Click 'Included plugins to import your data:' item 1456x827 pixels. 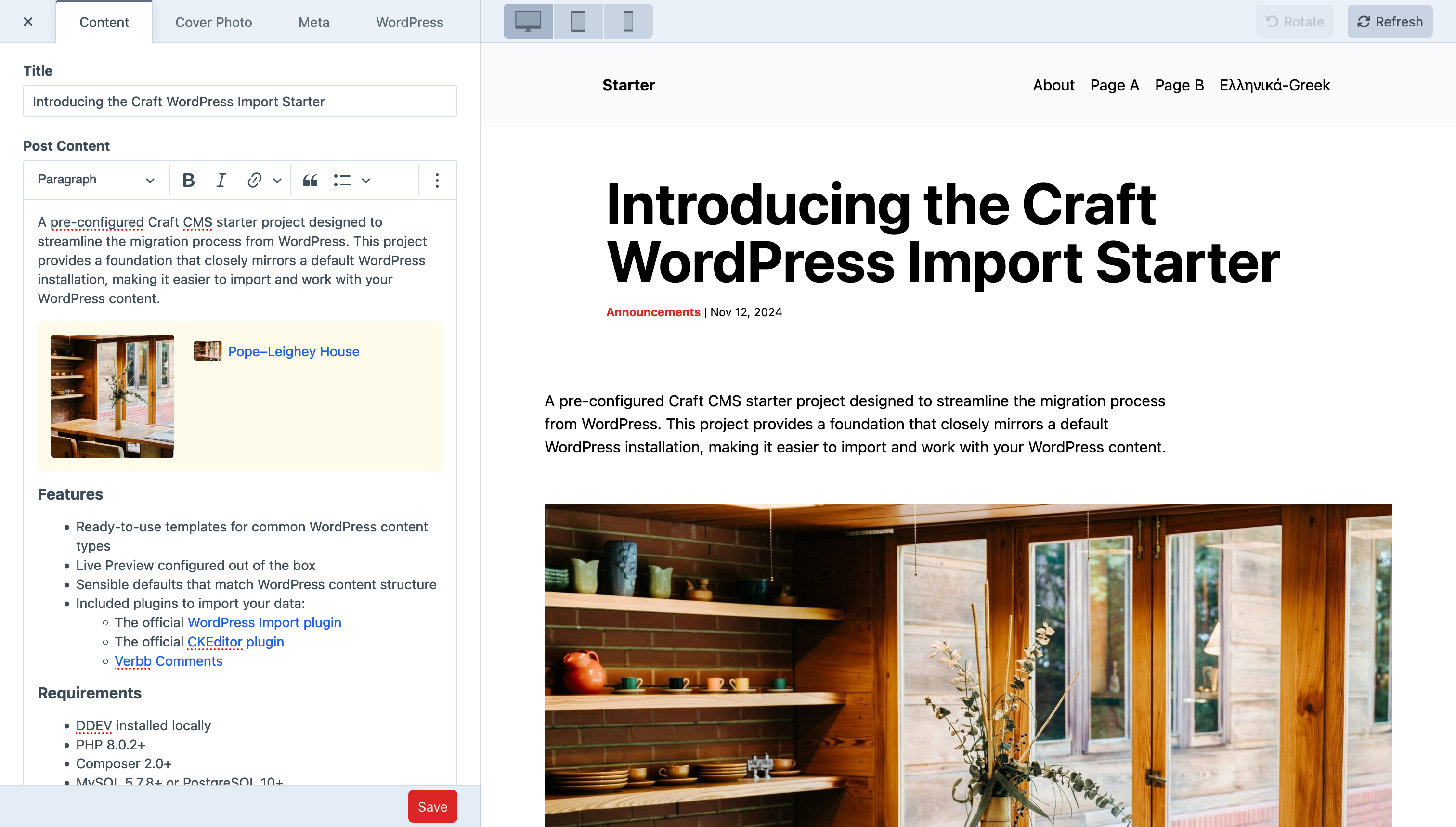(x=190, y=603)
